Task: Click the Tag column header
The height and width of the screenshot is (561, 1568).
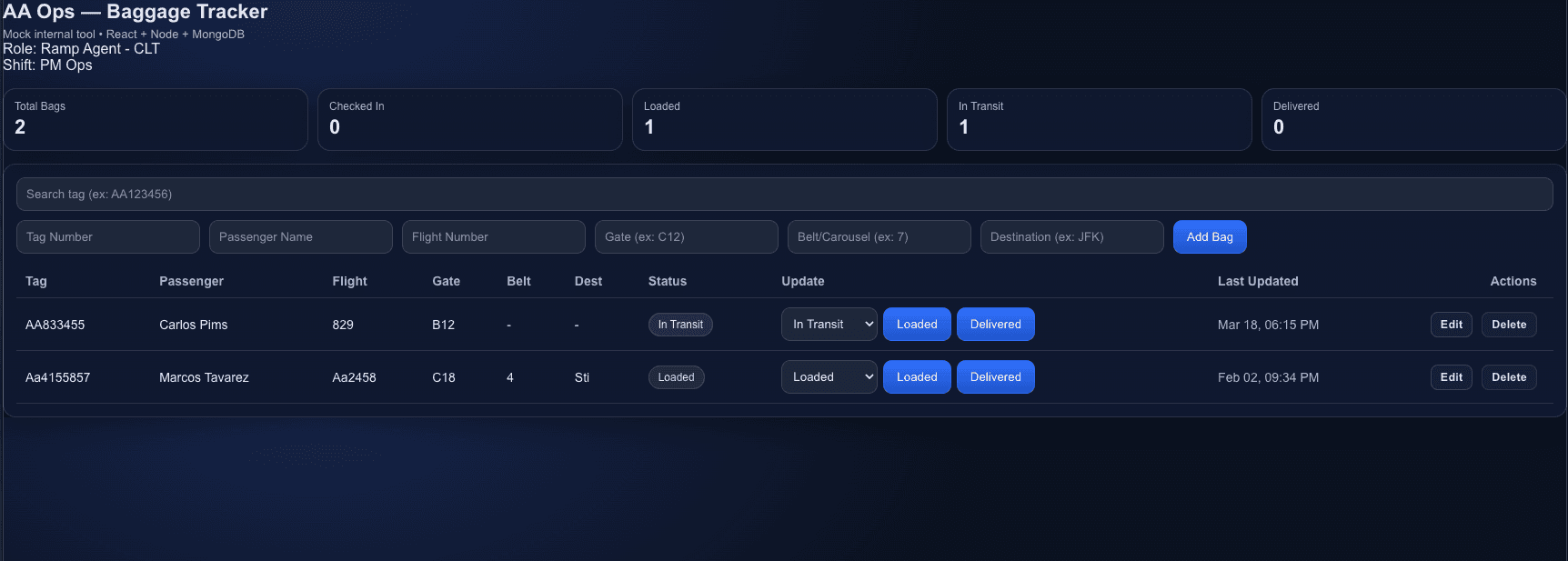Action: click(x=36, y=281)
